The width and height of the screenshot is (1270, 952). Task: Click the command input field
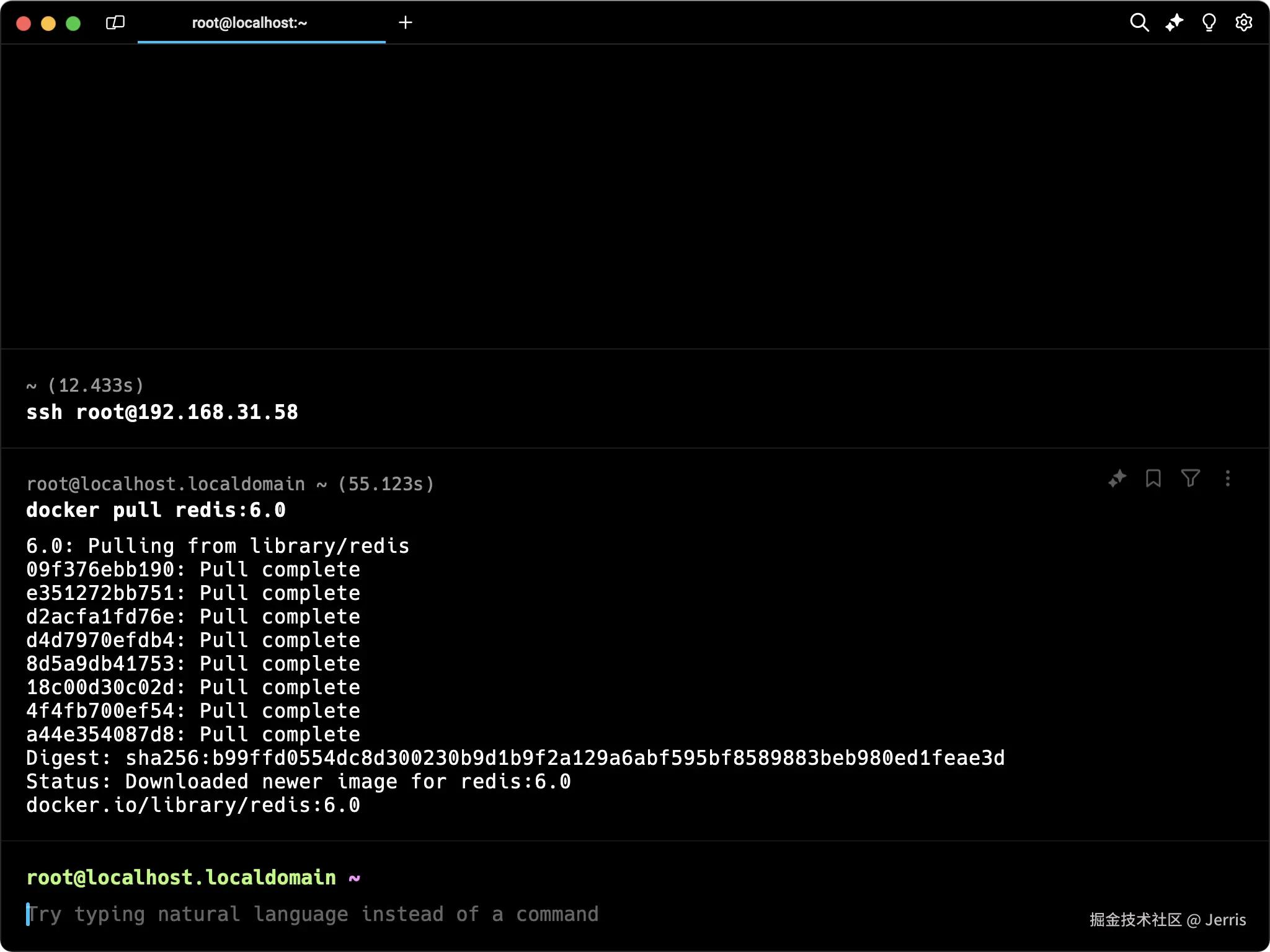(x=313, y=914)
